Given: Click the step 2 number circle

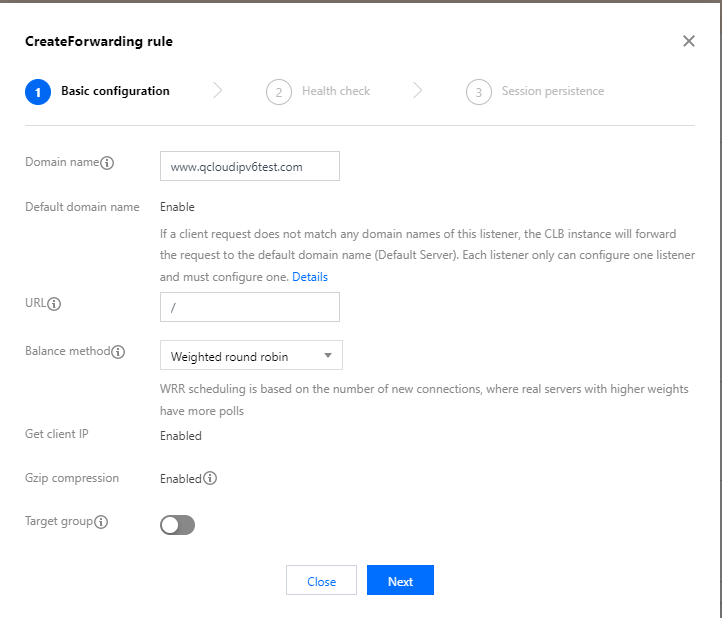Looking at the screenshot, I should [278, 92].
